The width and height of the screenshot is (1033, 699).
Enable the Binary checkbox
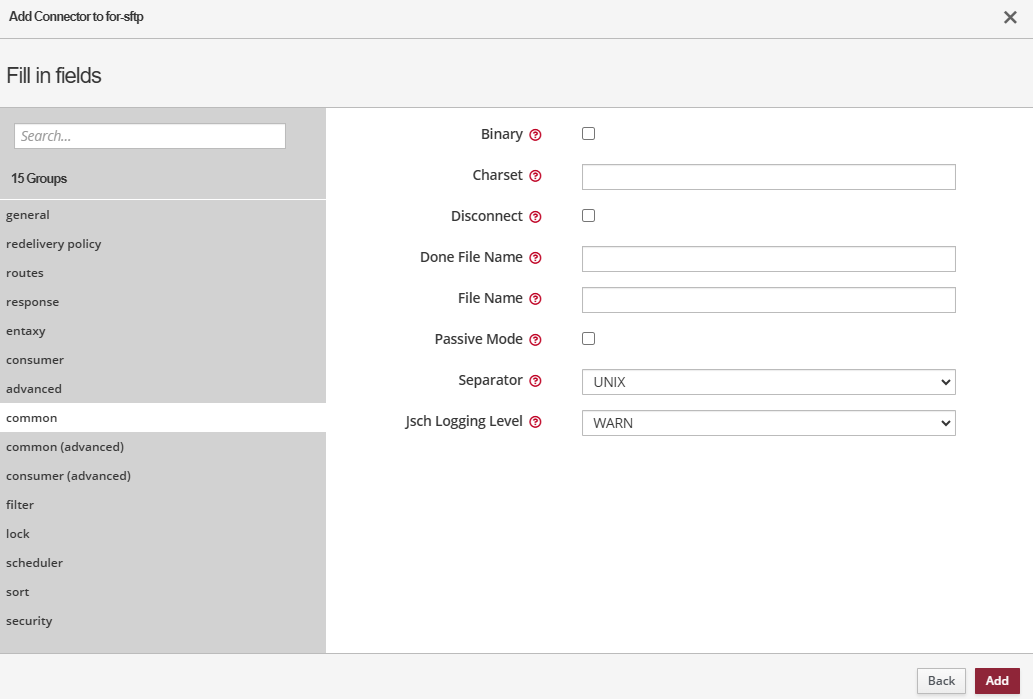point(588,134)
